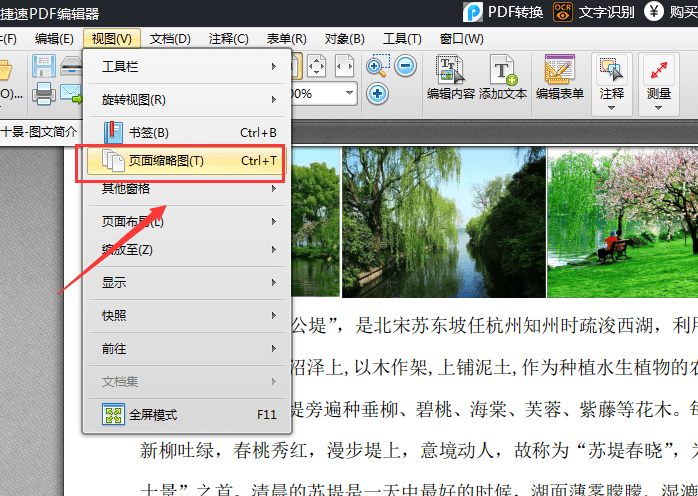This screenshot has width=698, height=496.
Task: Select the fit width view icon
Action: tap(344, 66)
